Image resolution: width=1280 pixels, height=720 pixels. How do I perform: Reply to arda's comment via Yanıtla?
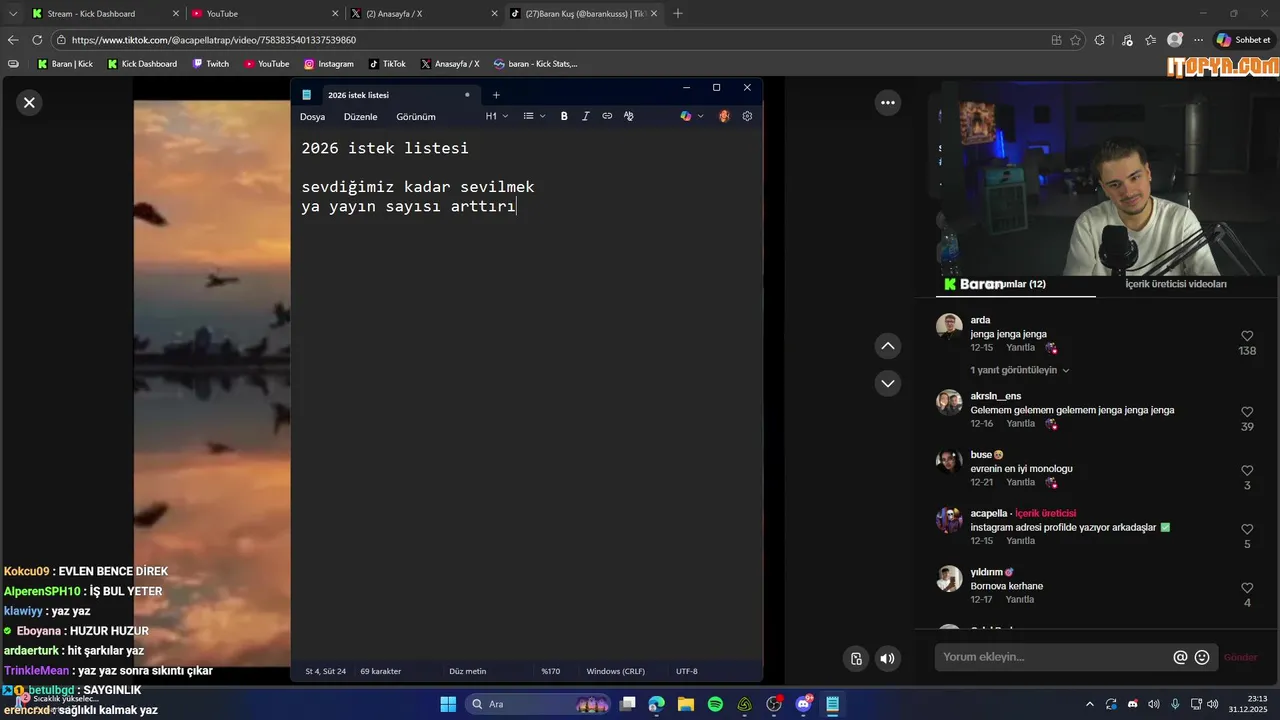coord(1020,348)
